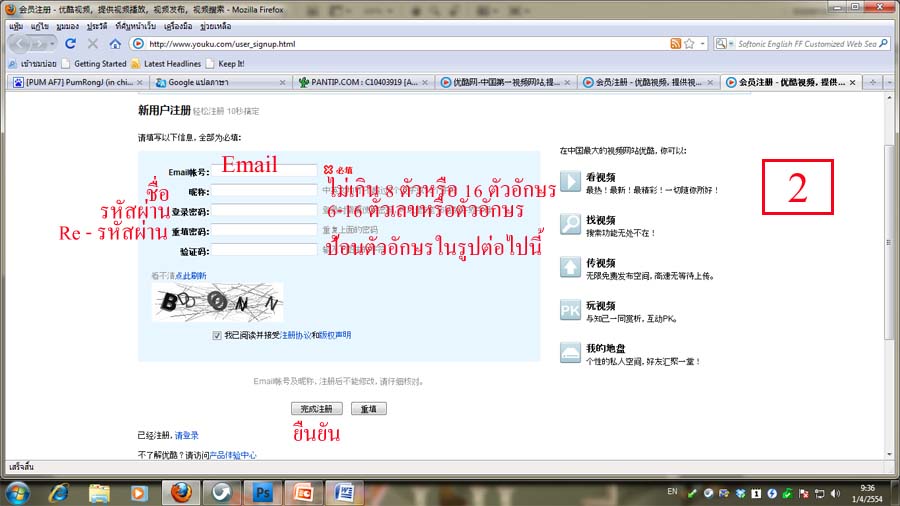Click the 玩视频 PK icon
The width and height of the screenshot is (900, 506).
point(571,310)
